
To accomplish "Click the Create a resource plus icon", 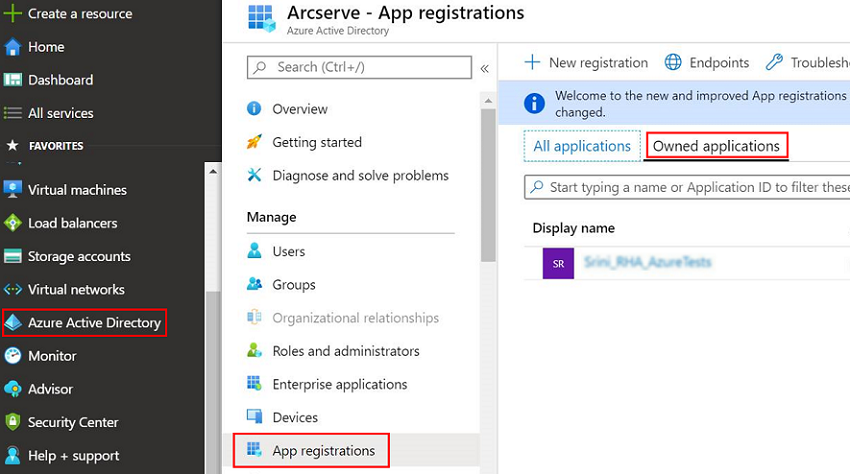I will point(12,14).
